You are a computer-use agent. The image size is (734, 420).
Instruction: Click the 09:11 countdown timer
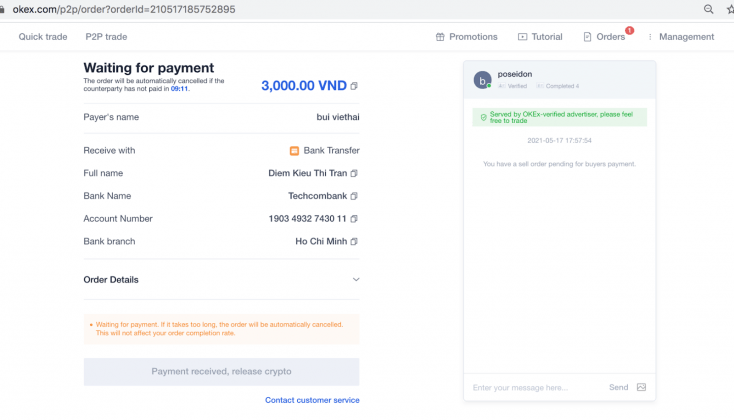(x=179, y=89)
